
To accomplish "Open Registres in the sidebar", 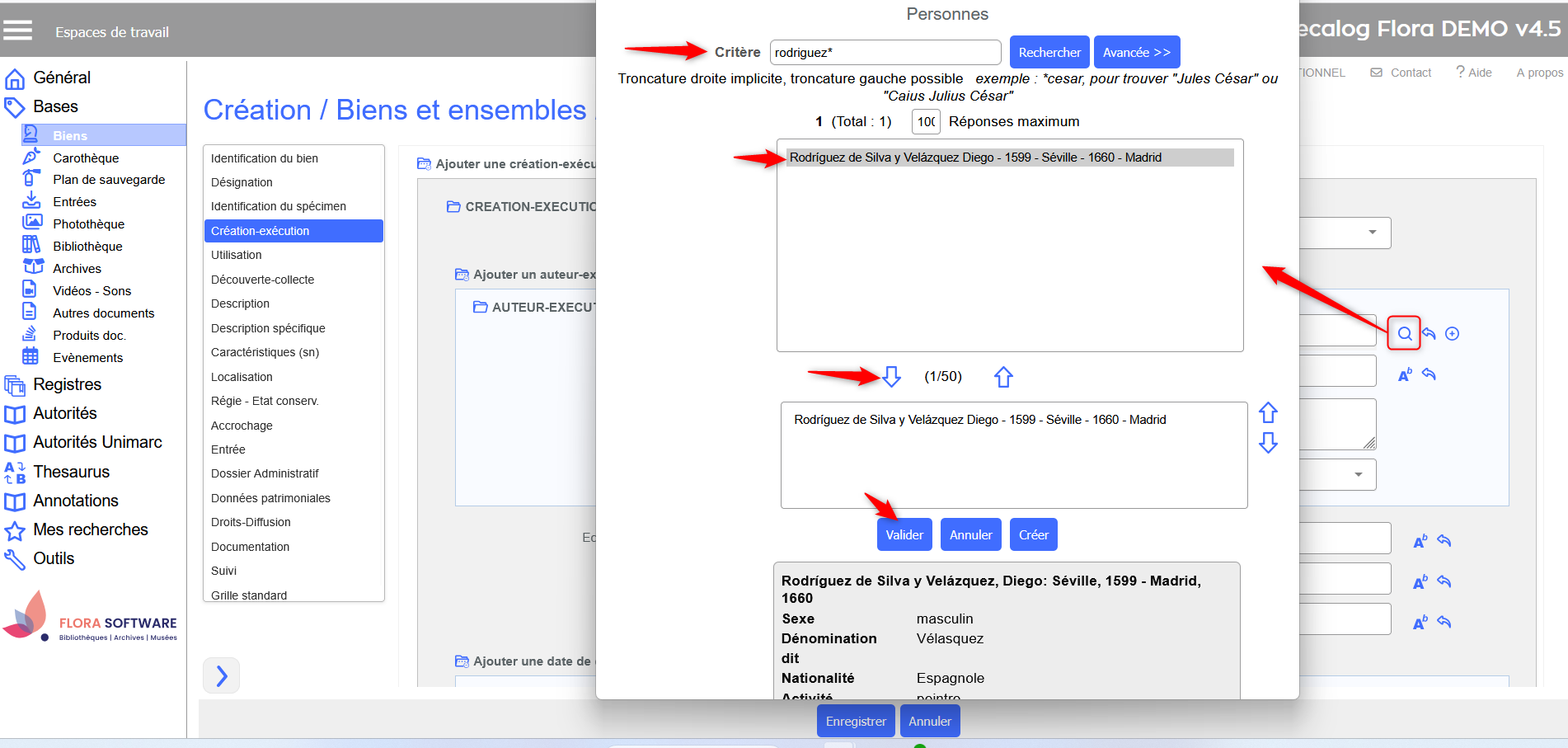I will click(67, 384).
